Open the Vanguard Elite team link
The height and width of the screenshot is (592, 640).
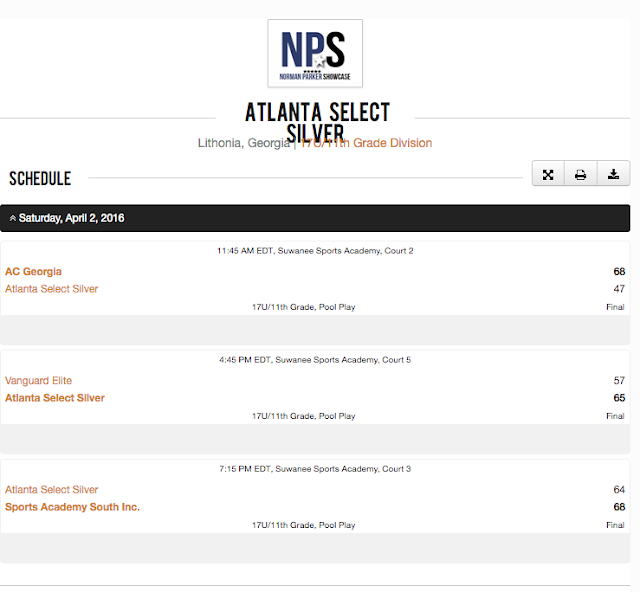38,381
